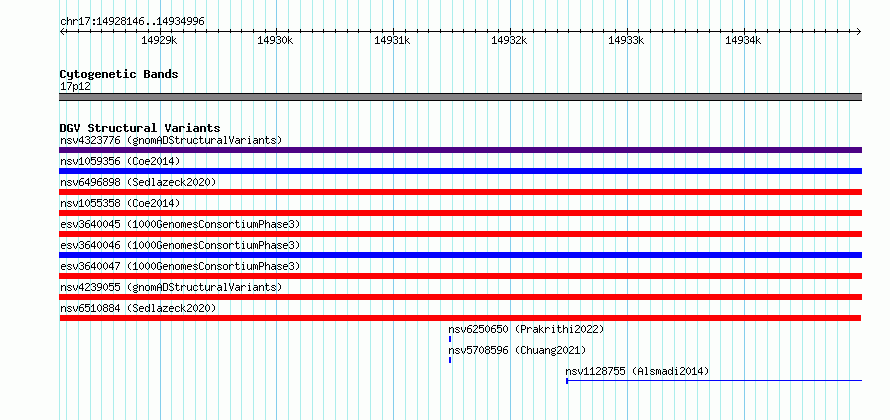Select the purple nsv4323776 variant bar

[x=460, y=150]
